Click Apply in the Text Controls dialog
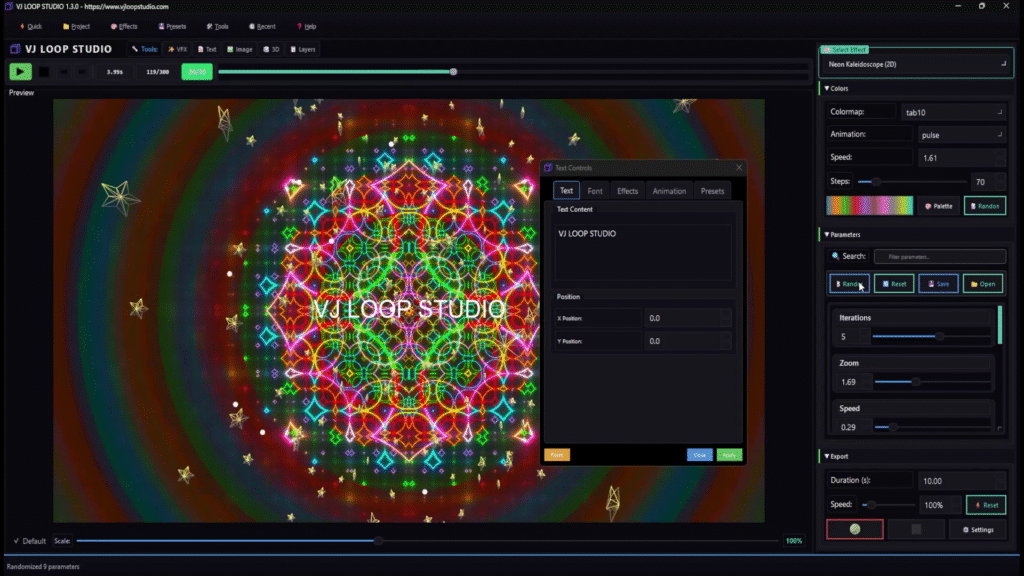 (730, 455)
